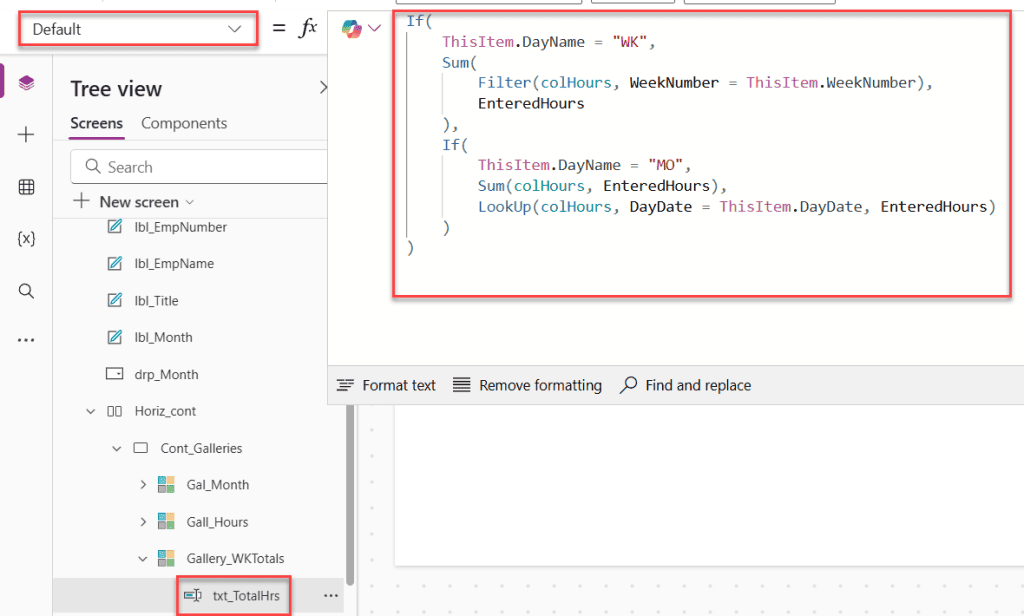The height and width of the screenshot is (616, 1024).
Task: Open the Copilot formula assistant icon
Action: 351,28
